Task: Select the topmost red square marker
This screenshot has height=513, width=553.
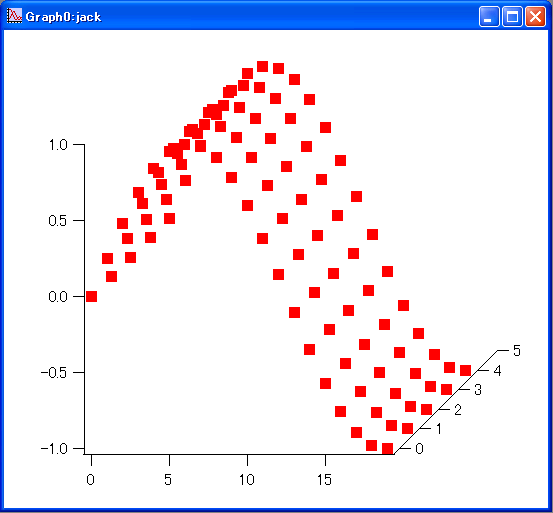Action: coord(262,66)
